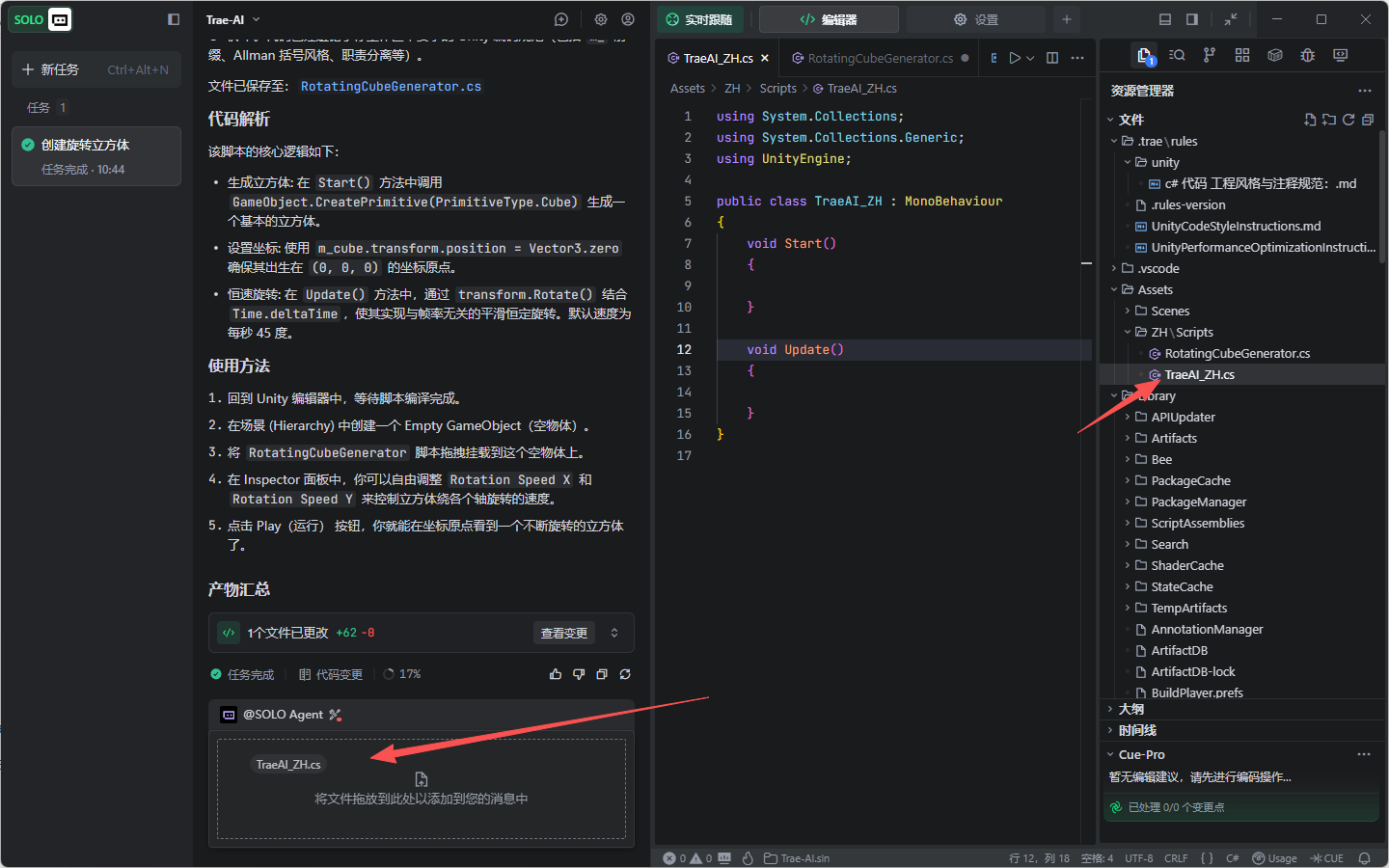Image resolution: width=1389 pixels, height=868 pixels.
Task: Click the split editor icon
Action: [x=1052, y=58]
